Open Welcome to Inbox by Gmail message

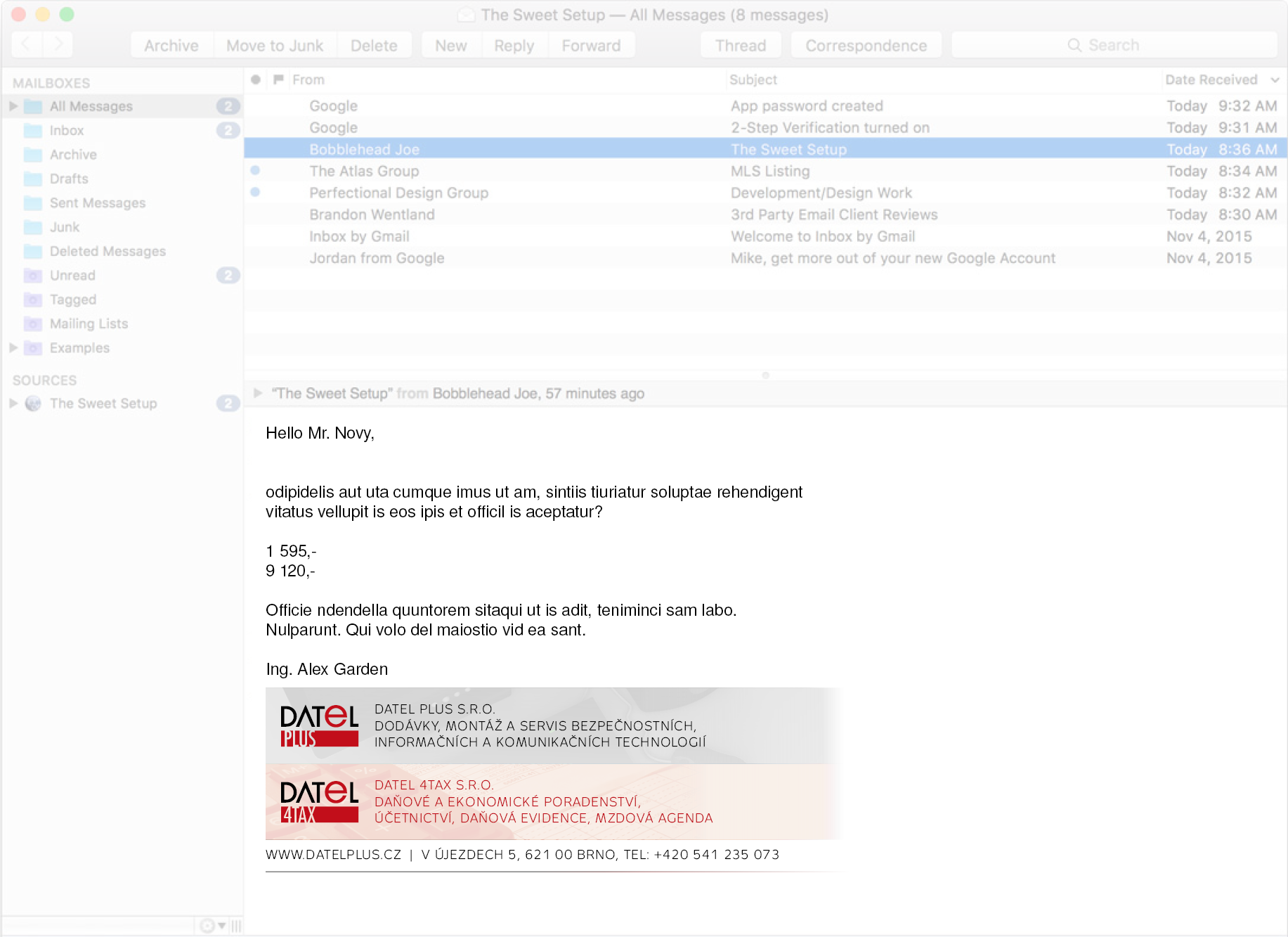(765, 236)
